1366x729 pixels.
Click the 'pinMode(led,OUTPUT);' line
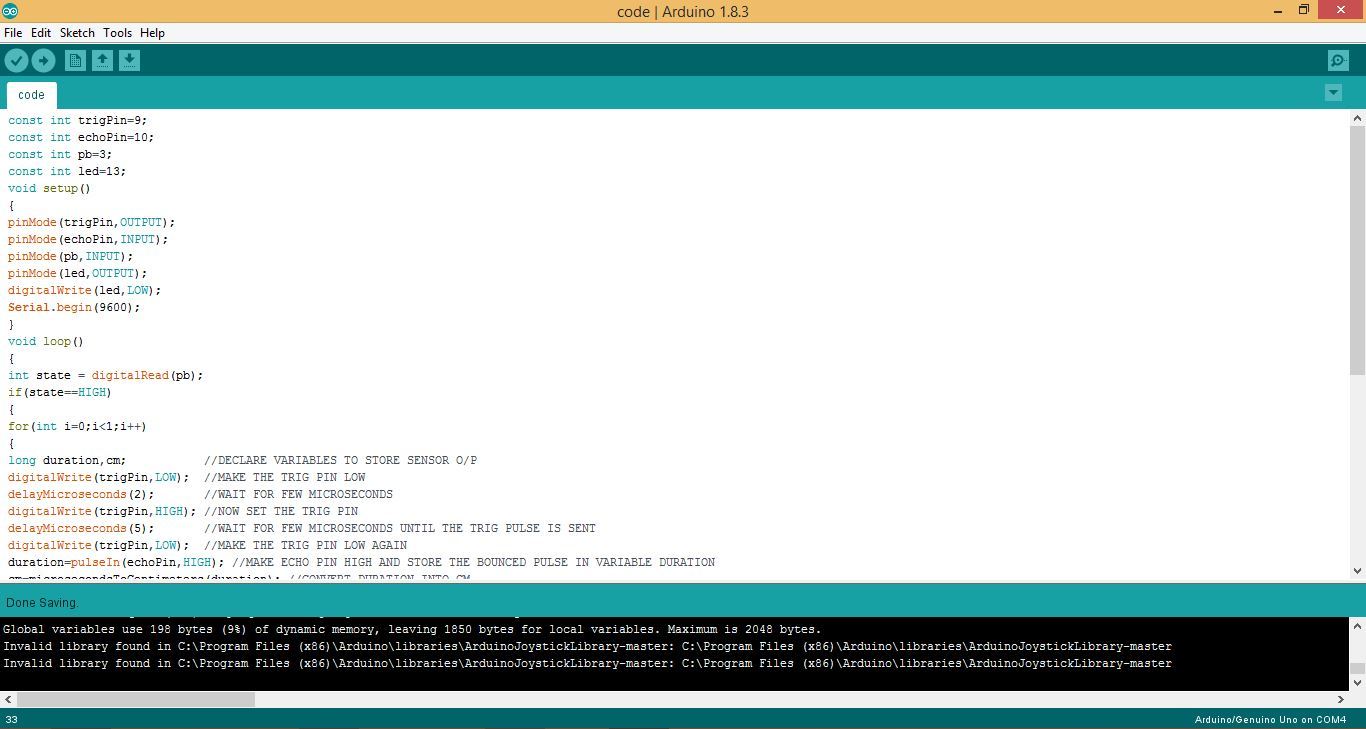pos(78,273)
